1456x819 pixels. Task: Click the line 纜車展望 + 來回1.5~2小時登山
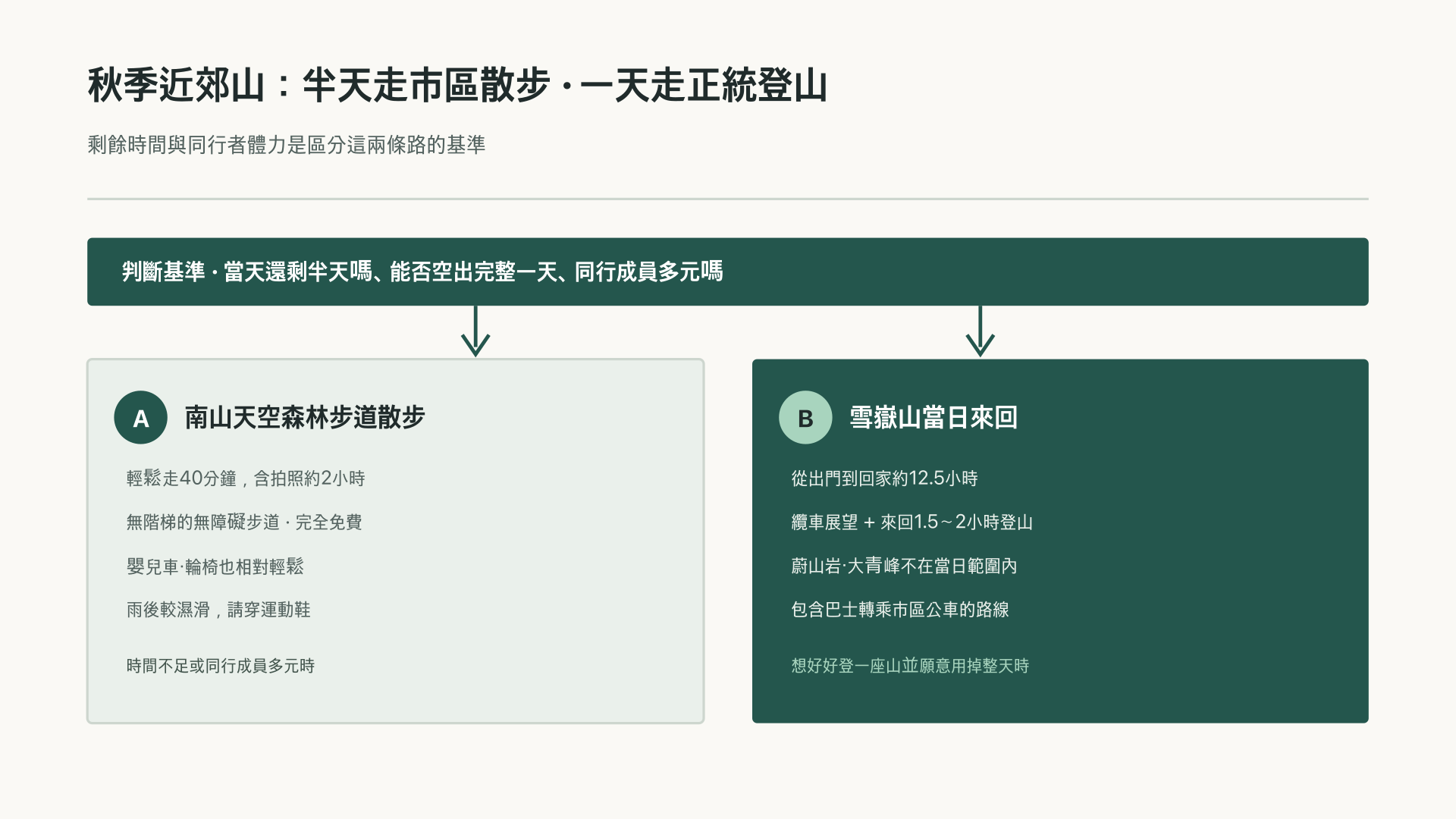[912, 522]
